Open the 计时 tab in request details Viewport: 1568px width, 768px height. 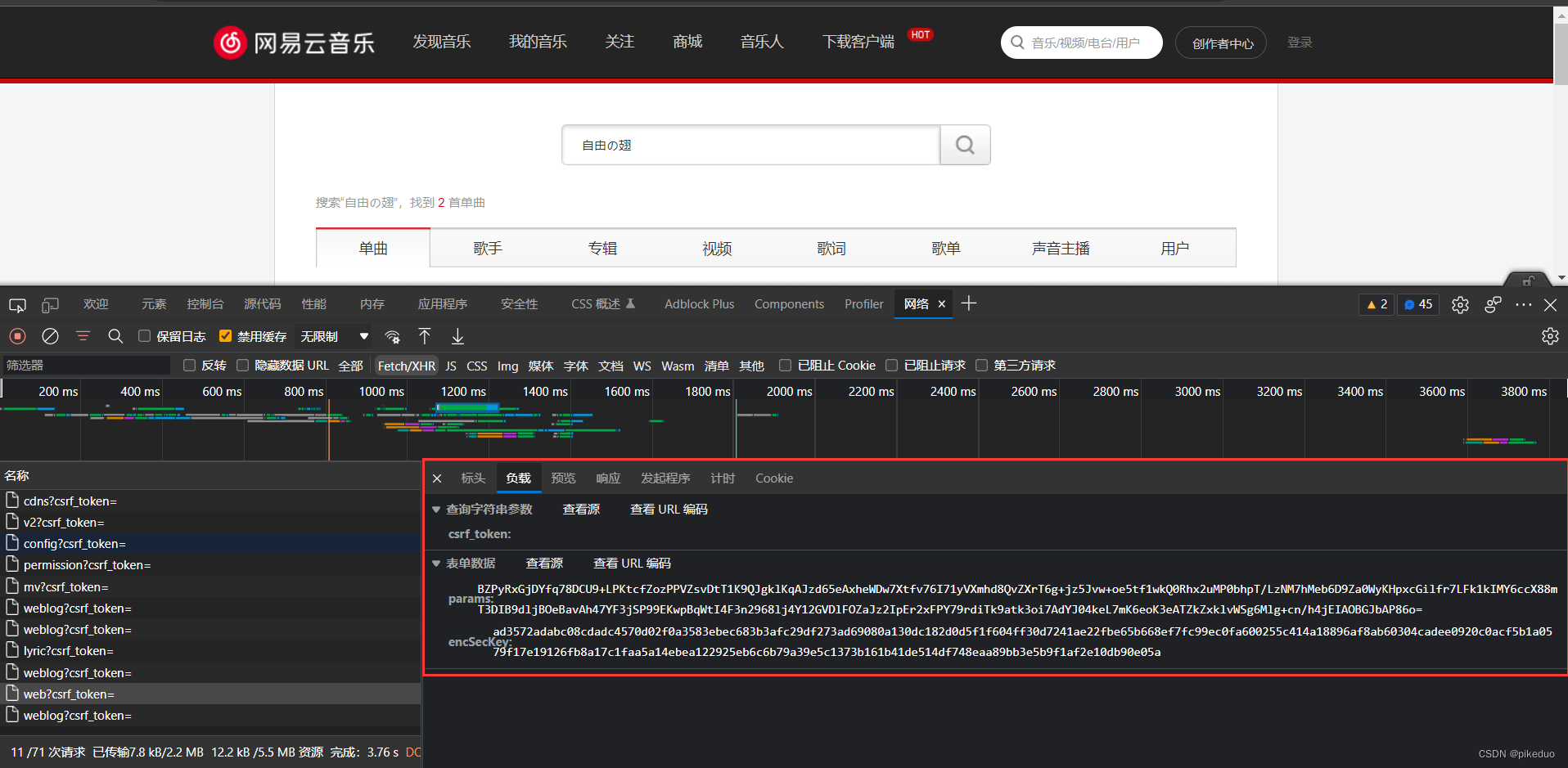(x=723, y=478)
